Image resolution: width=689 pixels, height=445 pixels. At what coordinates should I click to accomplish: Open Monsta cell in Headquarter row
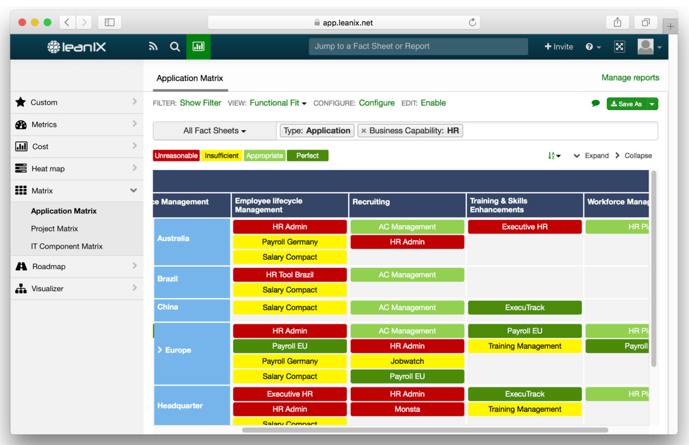(x=407, y=409)
